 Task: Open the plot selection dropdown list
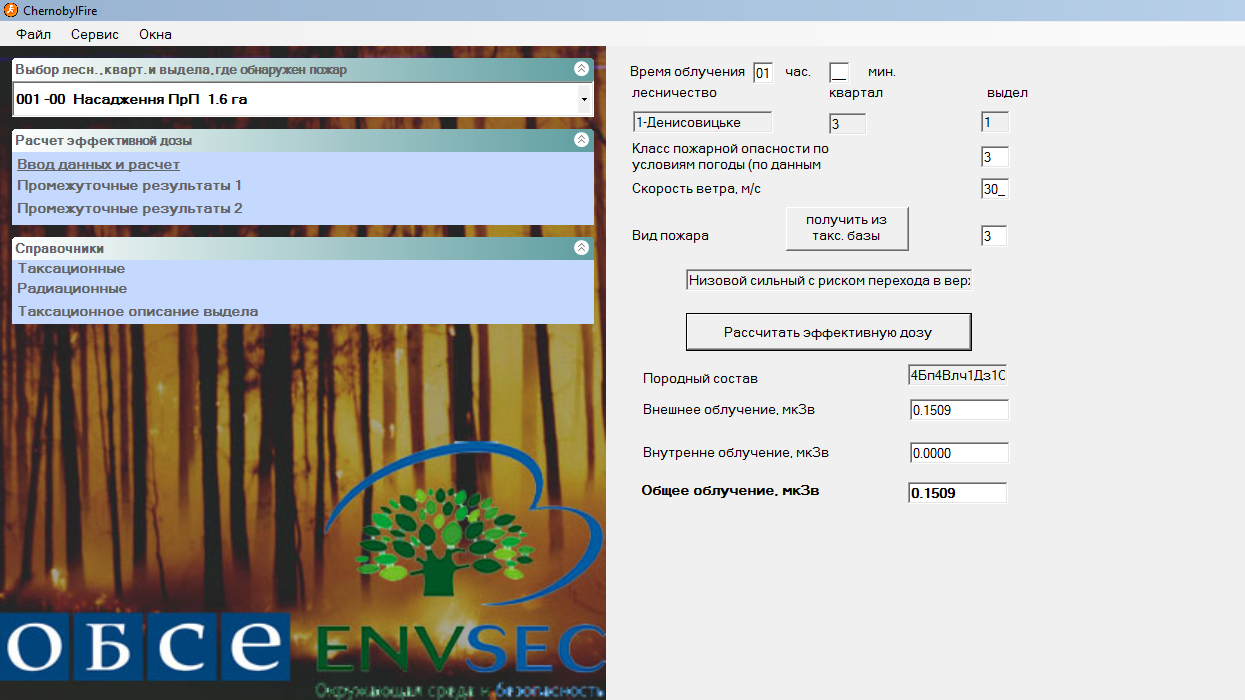(x=583, y=100)
